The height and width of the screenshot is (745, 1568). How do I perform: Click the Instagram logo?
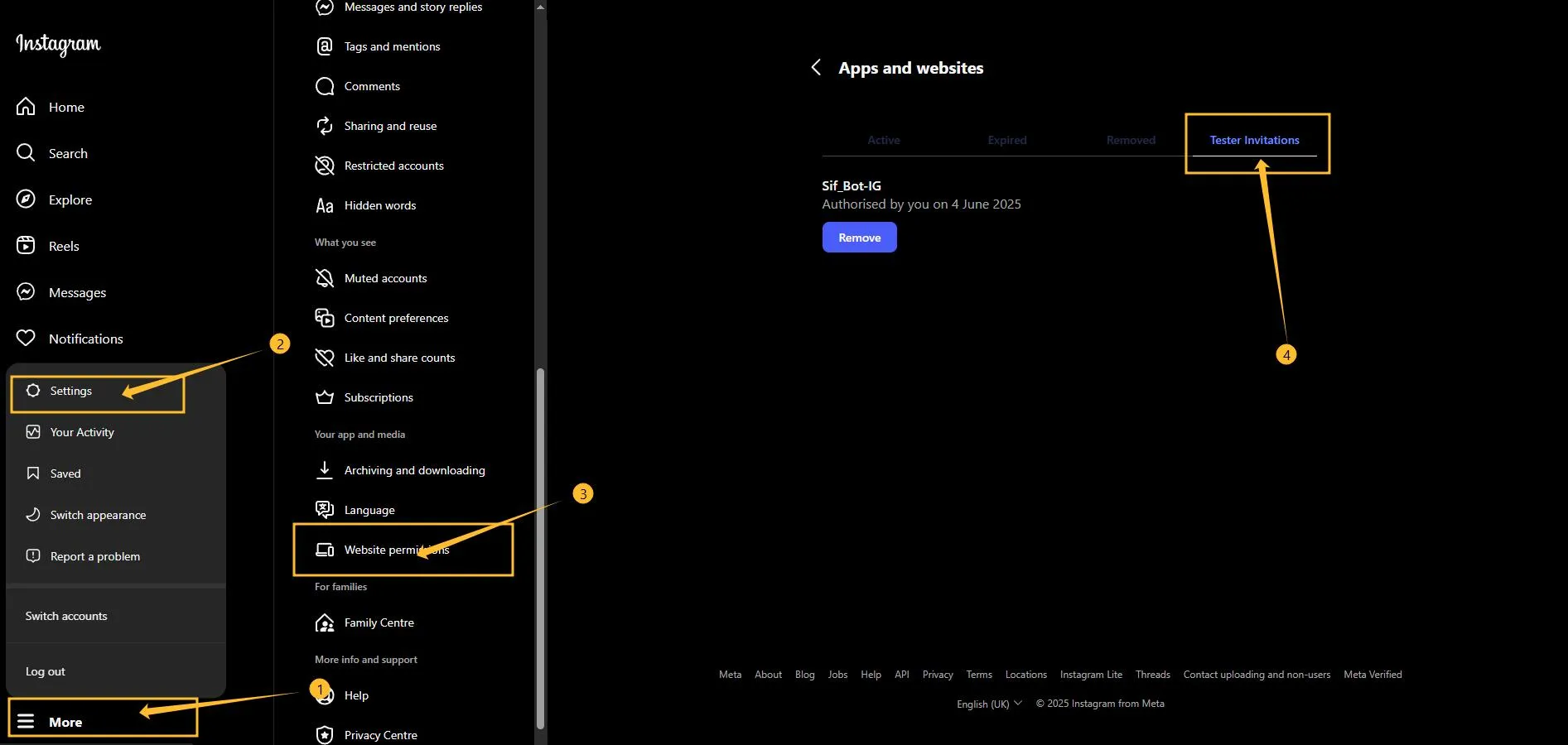pos(58,44)
